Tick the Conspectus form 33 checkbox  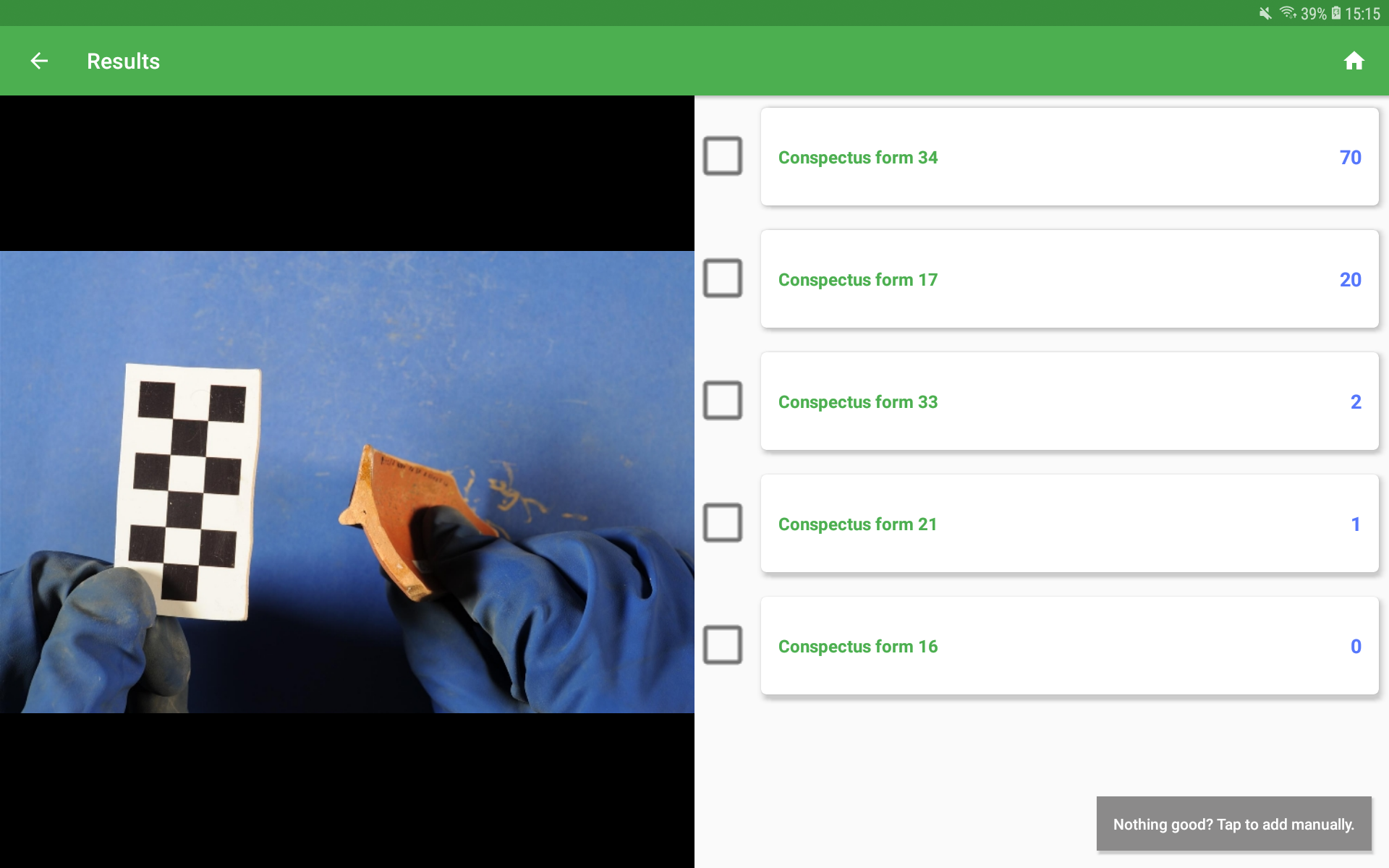click(x=722, y=401)
